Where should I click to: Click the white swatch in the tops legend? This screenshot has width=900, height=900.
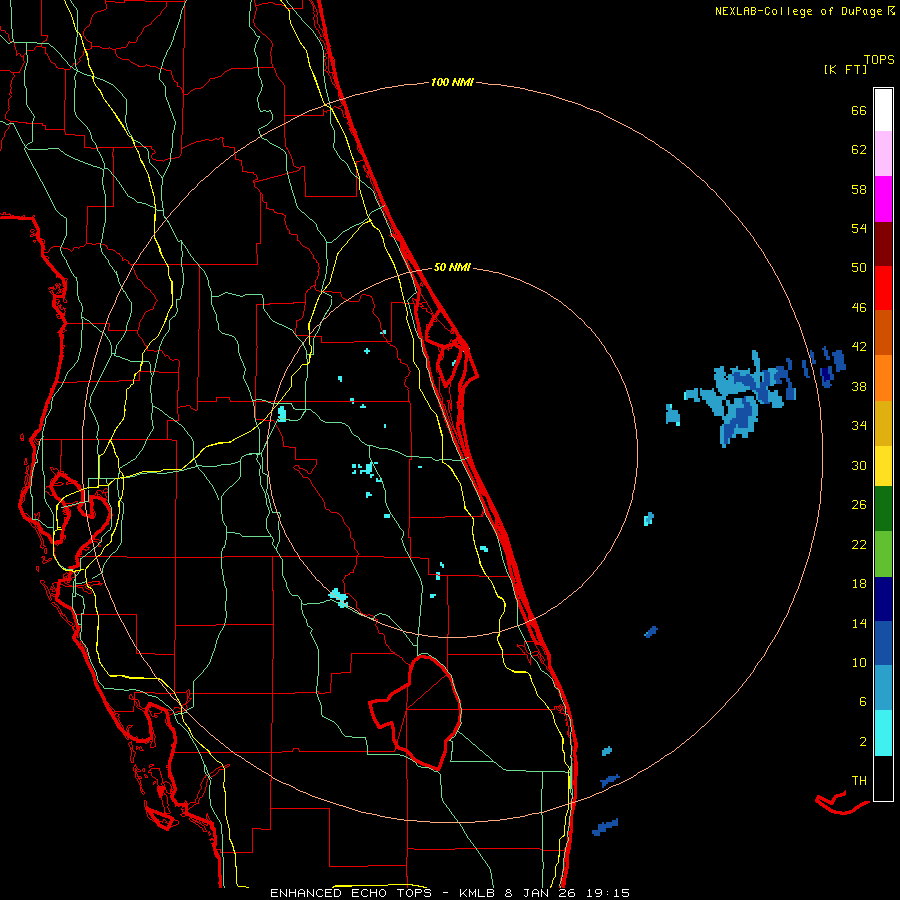(883, 110)
